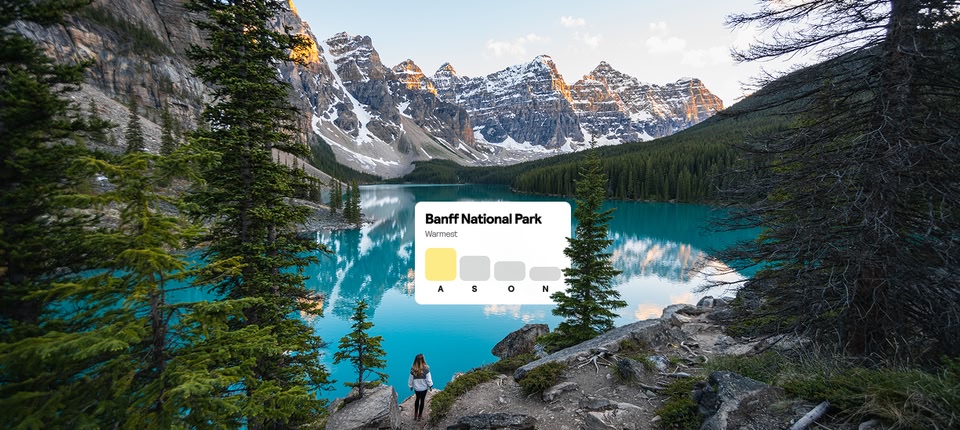Click the 'A' month label
The image size is (960, 430).
click(440, 289)
